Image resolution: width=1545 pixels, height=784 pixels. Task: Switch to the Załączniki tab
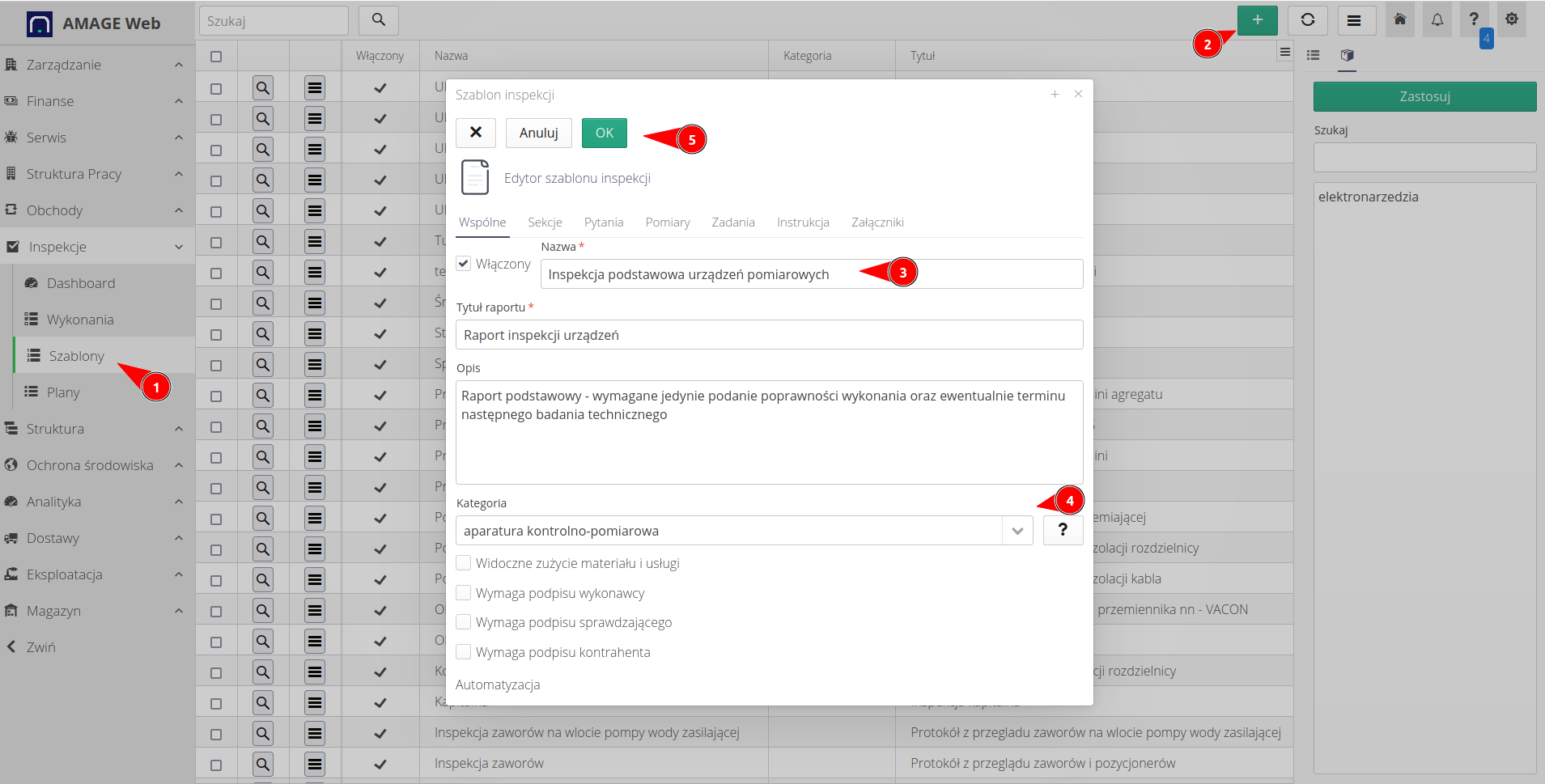point(876,222)
